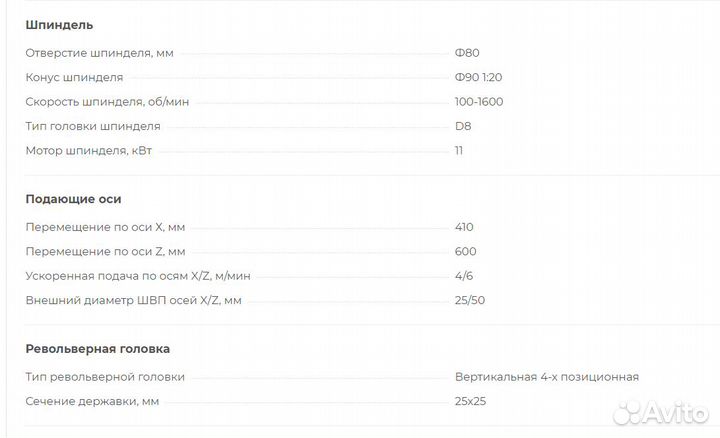Click the Avito watermark text
The image size is (720, 438).
[x=679, y=412]
